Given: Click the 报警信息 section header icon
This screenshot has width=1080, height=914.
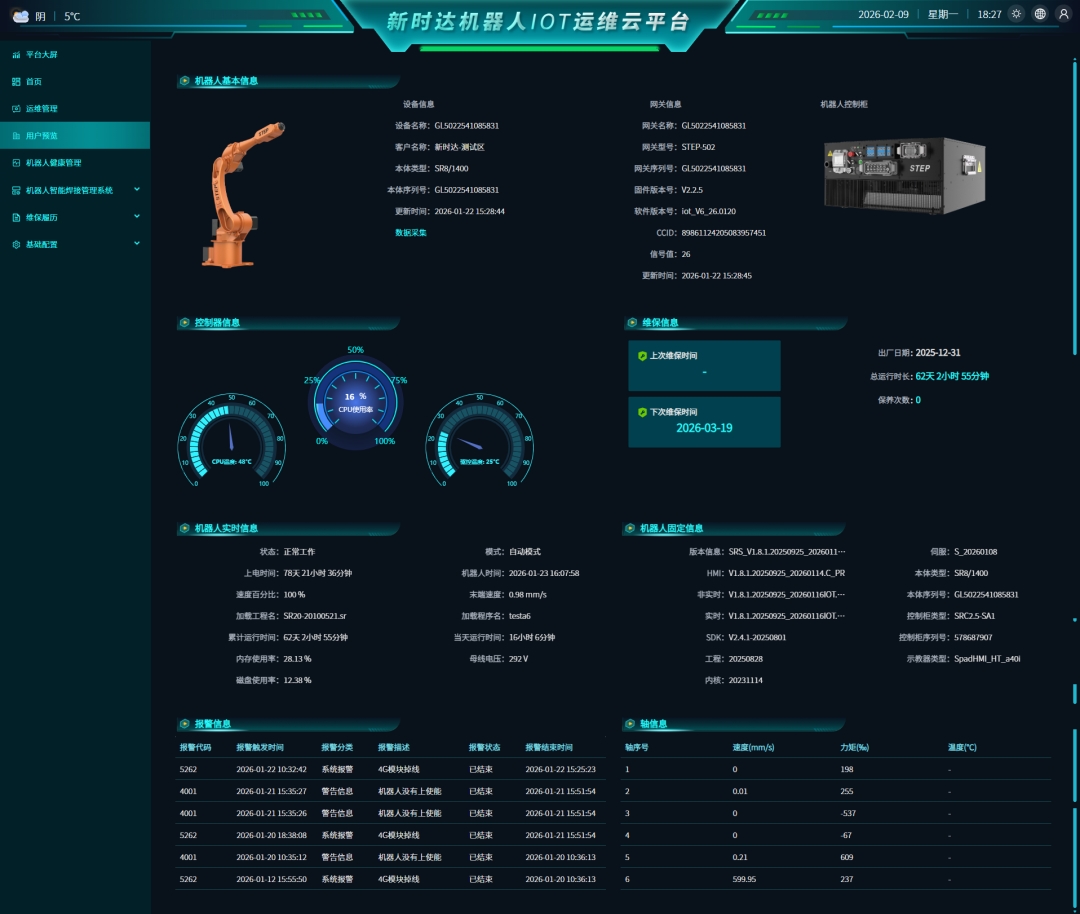Looking at the screenshot, I should pyautogui.click(x=185, y=724).
